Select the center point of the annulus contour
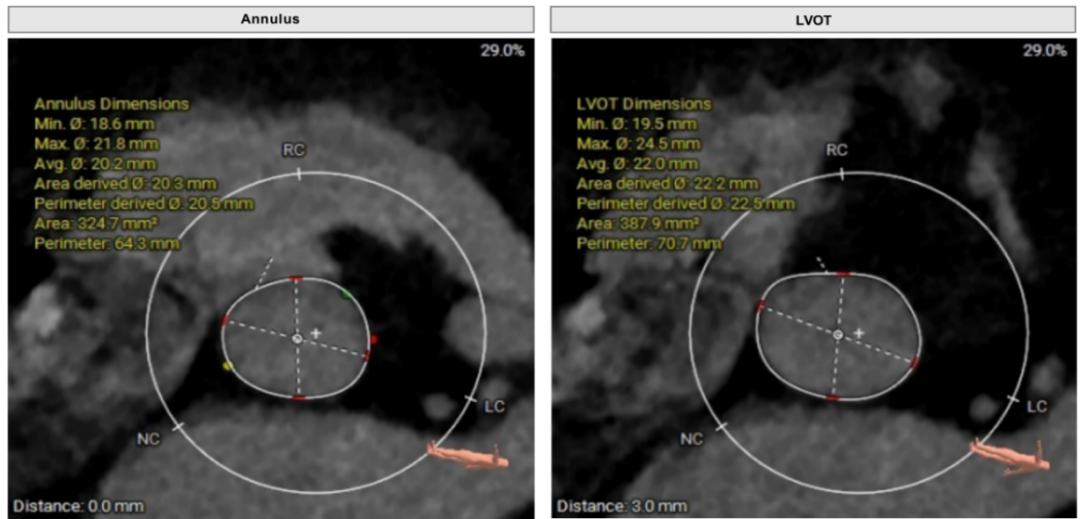Screen dimensions: 1080x519 [x=297, y=339]
